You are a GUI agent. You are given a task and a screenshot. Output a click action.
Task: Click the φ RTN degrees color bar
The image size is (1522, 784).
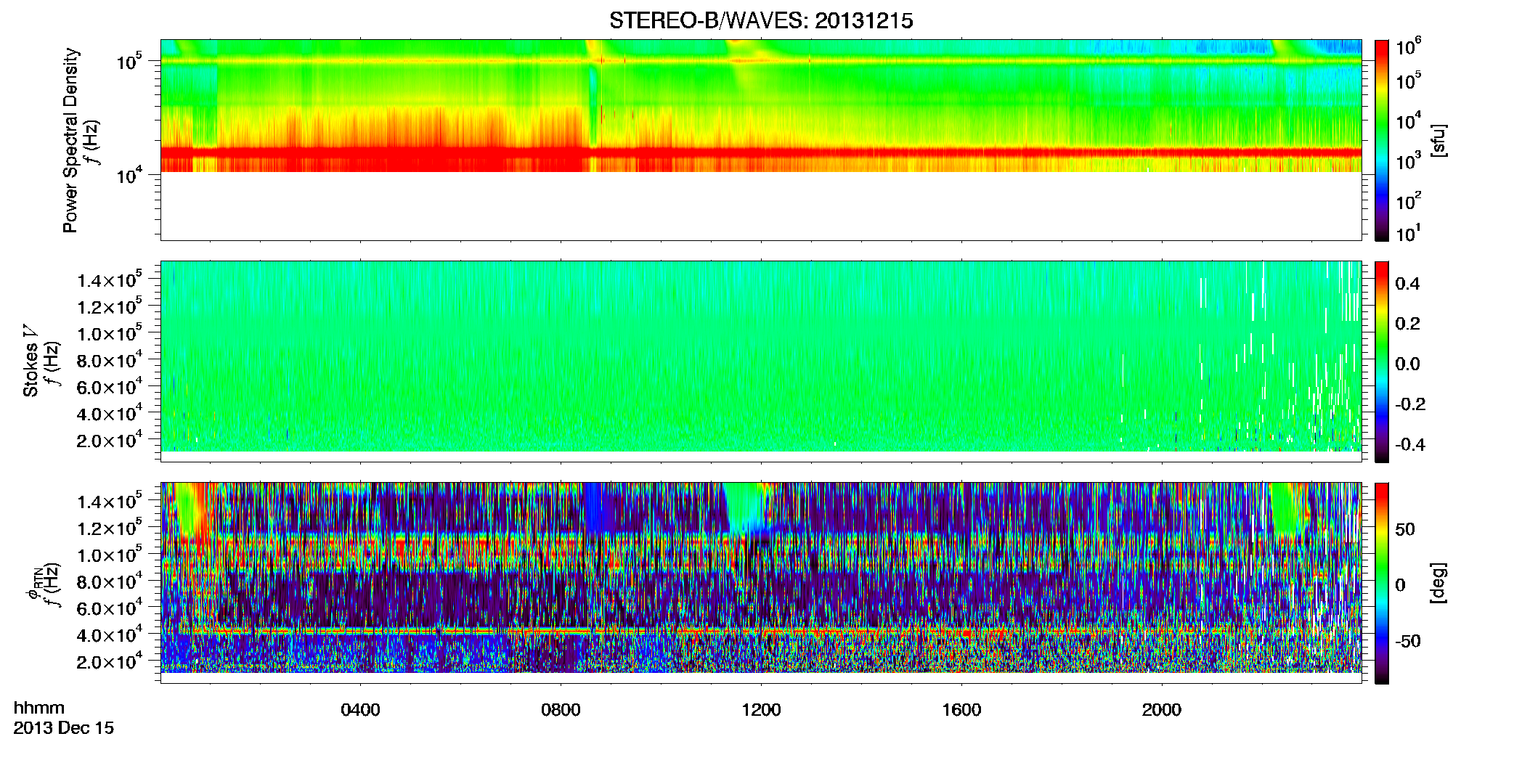(x=1382, y=583)
